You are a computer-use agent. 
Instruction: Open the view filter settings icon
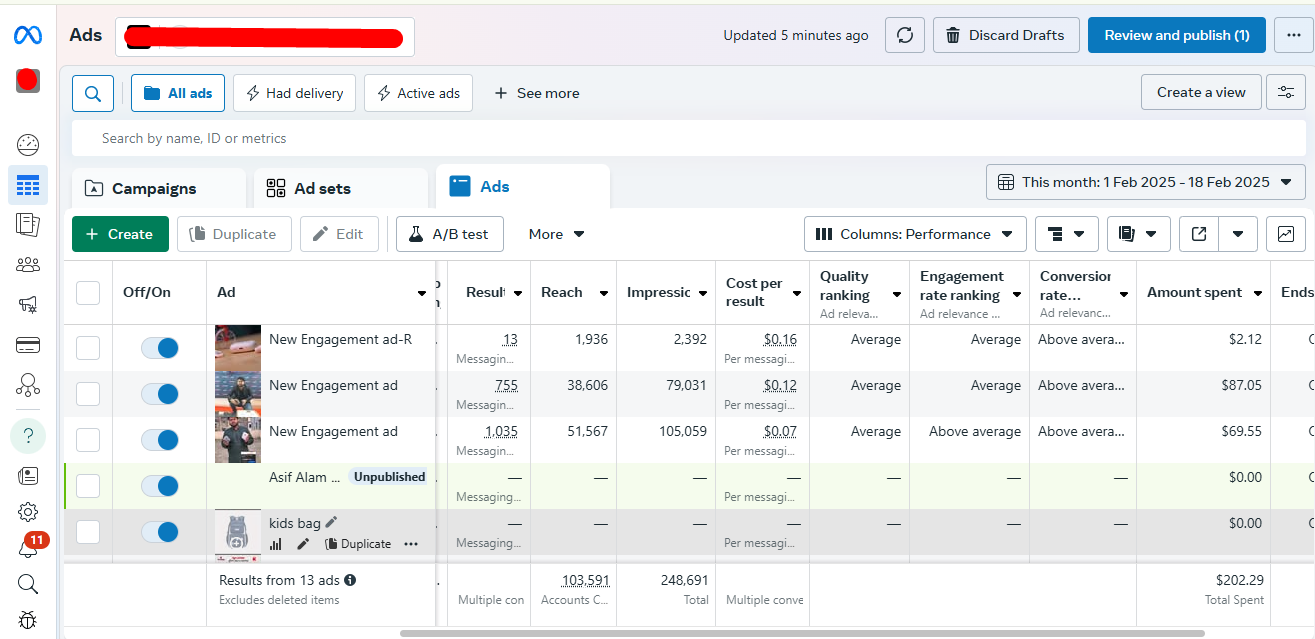point(1285,92)
